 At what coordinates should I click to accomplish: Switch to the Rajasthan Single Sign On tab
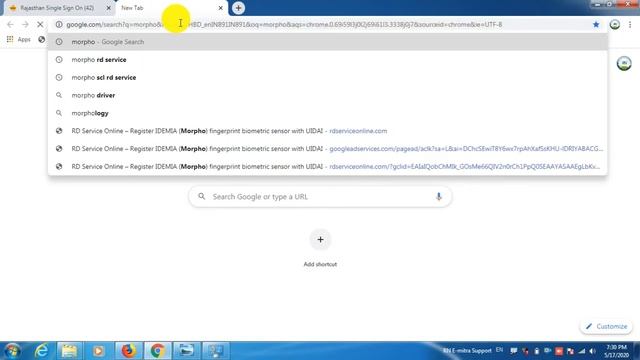[57, 8]
